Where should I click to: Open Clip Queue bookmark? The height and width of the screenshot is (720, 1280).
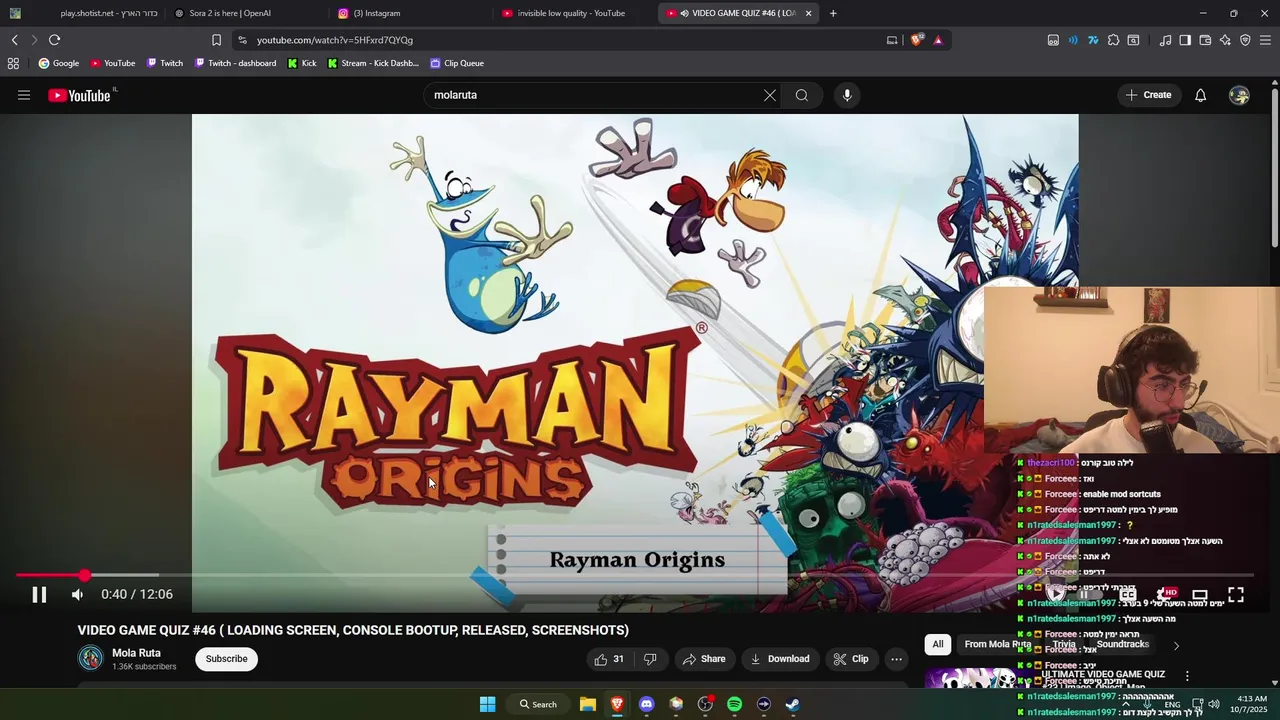click(457, 63)
